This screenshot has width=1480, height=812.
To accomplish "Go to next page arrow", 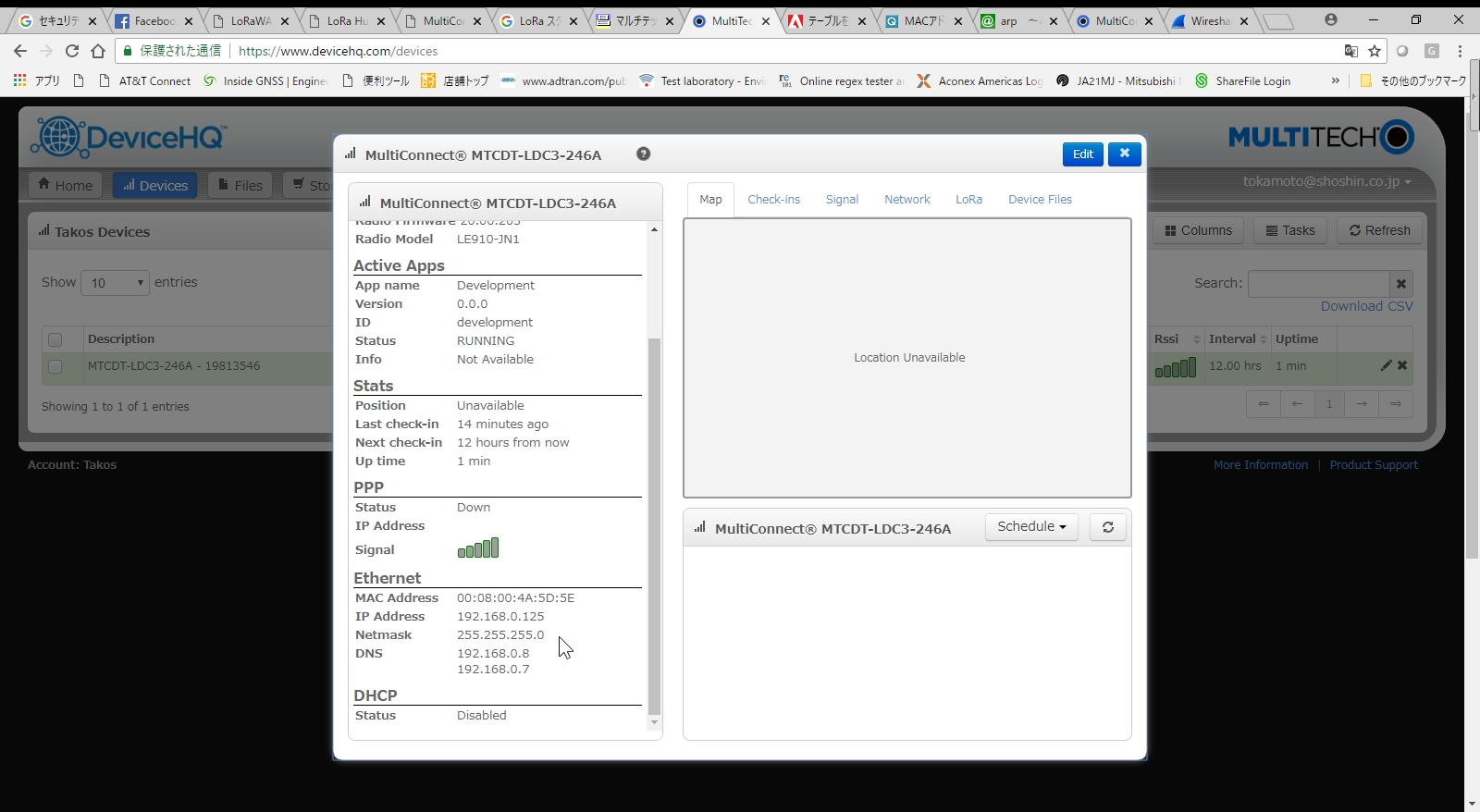I will [x=1362, y=404].
